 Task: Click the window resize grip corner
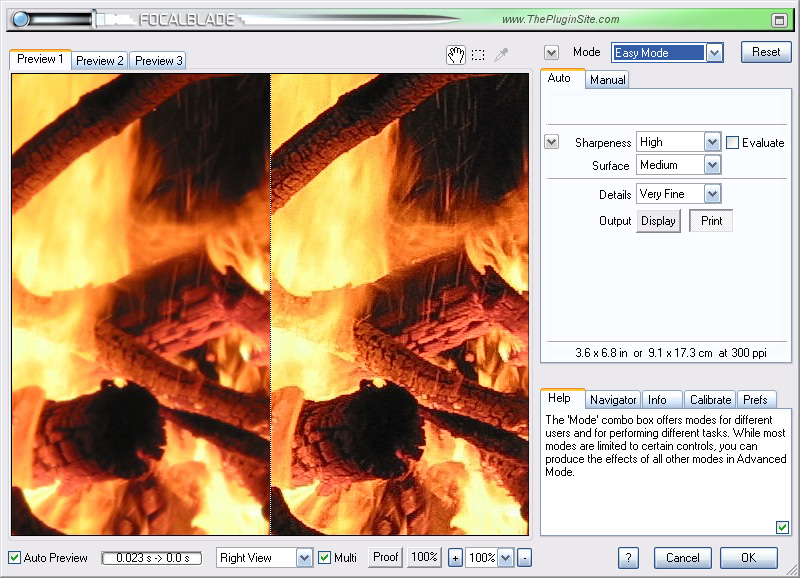click(792, 571)
